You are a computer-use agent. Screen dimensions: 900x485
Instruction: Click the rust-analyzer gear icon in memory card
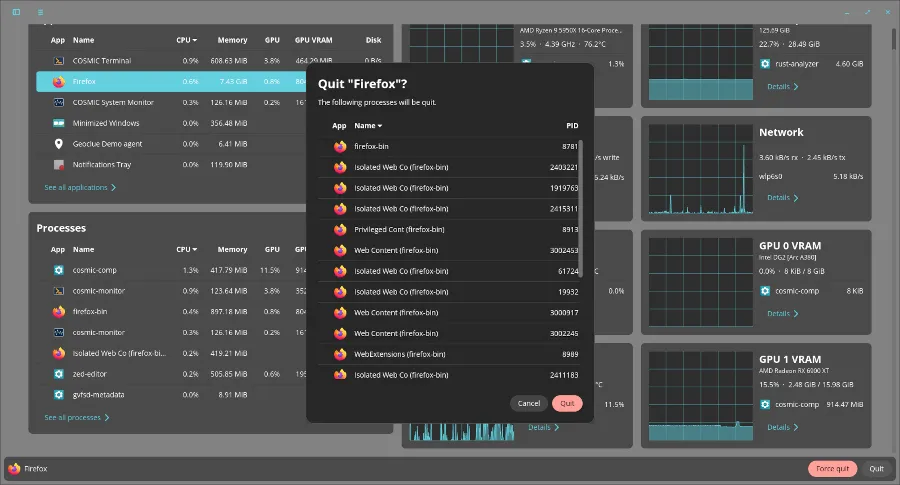(765, 64)
